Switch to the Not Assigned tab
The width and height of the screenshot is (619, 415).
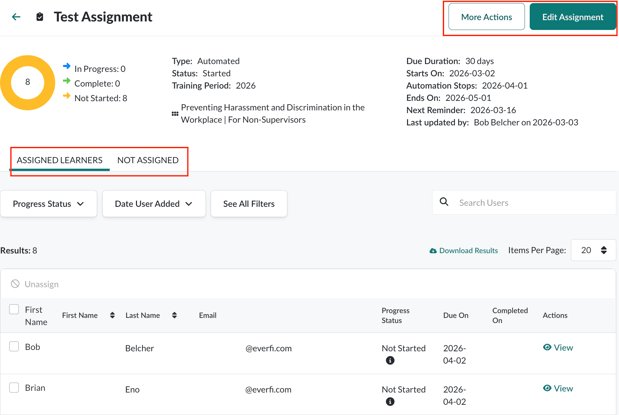(148, 160)
